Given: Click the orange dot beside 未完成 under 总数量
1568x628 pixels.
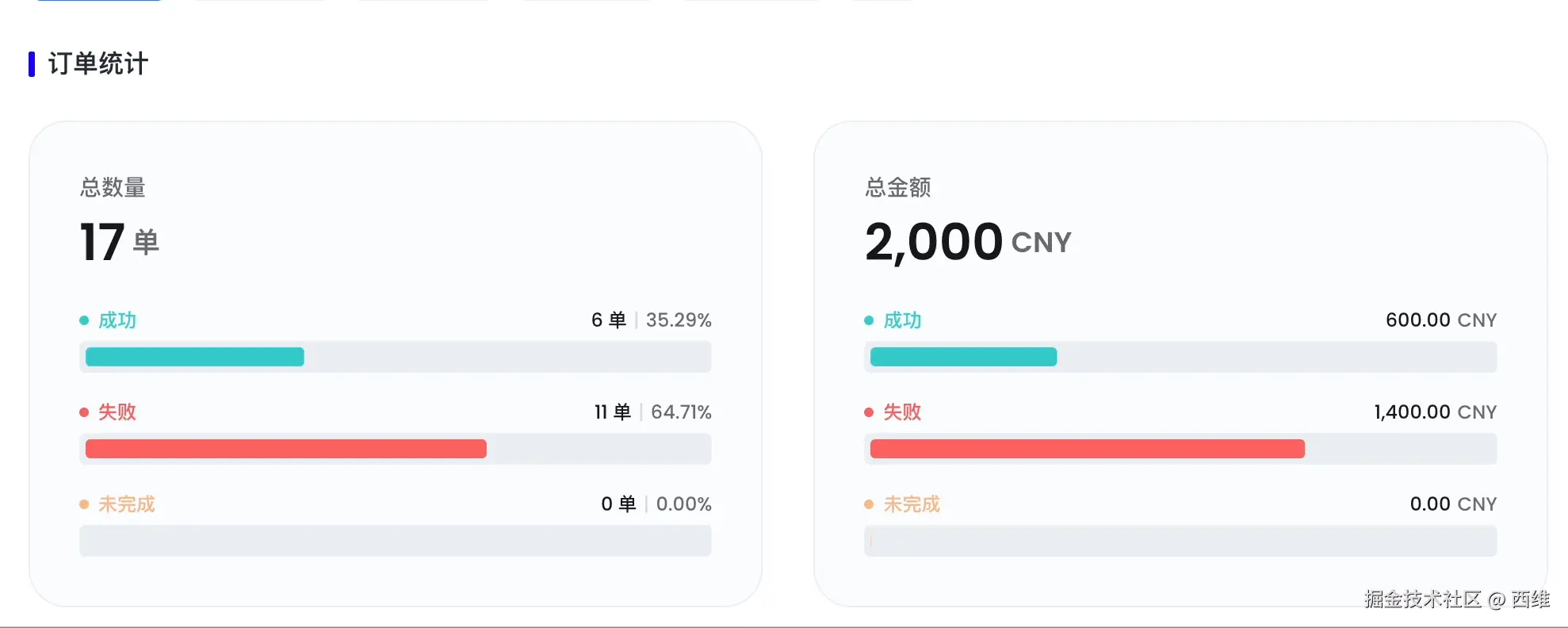Looking at the screenshot, I should [x=84, y=504].
